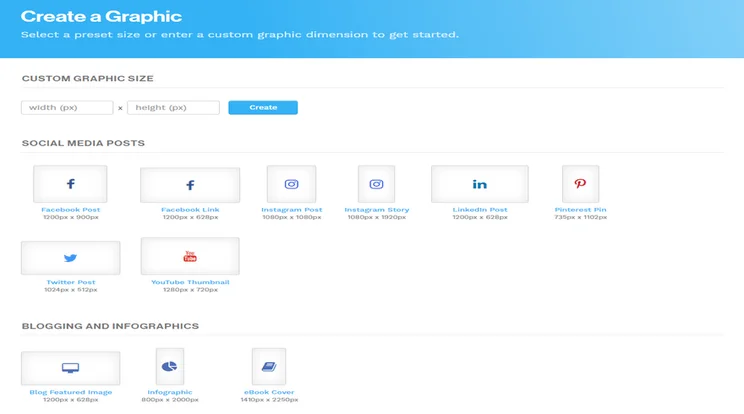Select the Infographic pie chart icon
The image size is (744, 414).
[169, 367]
